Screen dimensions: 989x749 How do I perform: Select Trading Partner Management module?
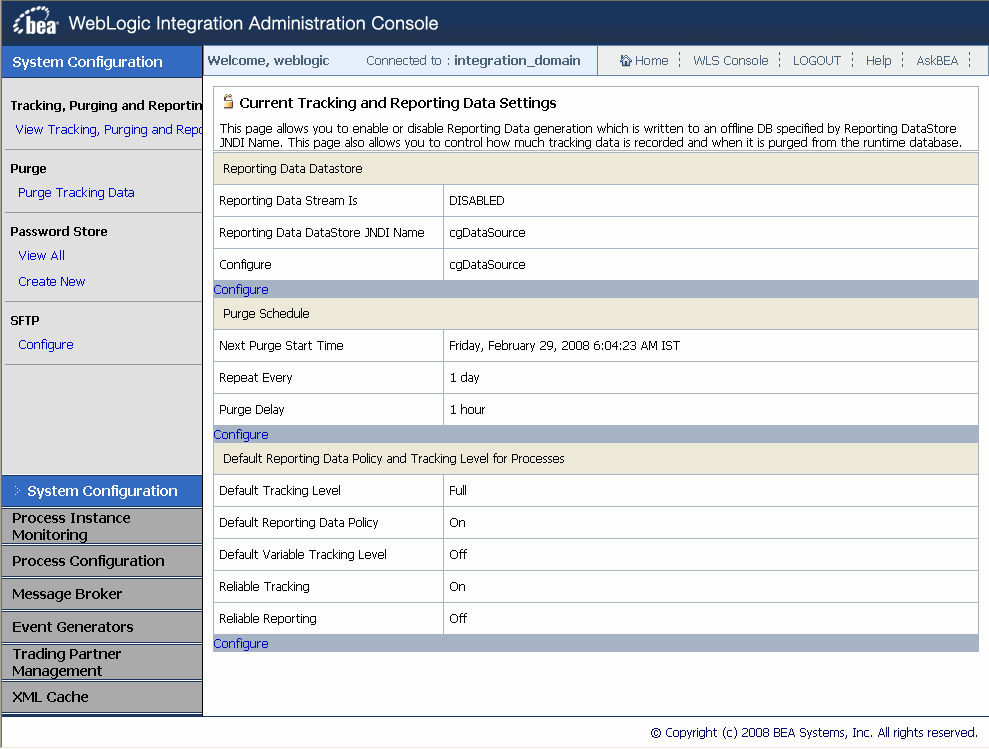click(102, 662)
